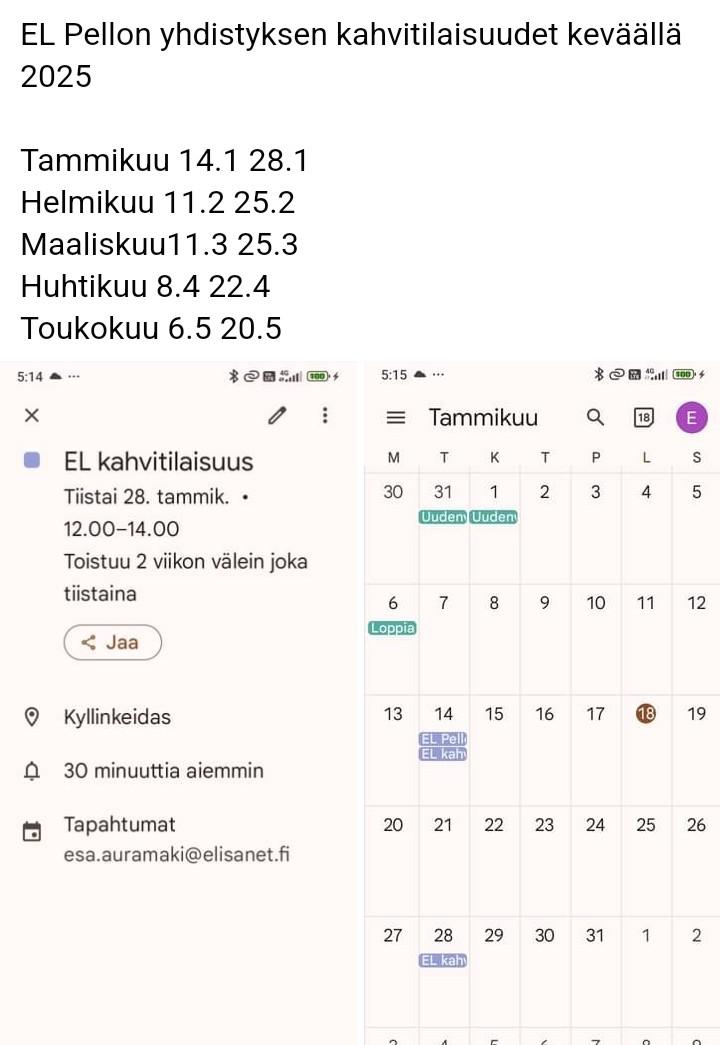This screenshot has height=1045, width=720.
Task: Tap the calendar search magnifier icon
Action: coord(596,418)
